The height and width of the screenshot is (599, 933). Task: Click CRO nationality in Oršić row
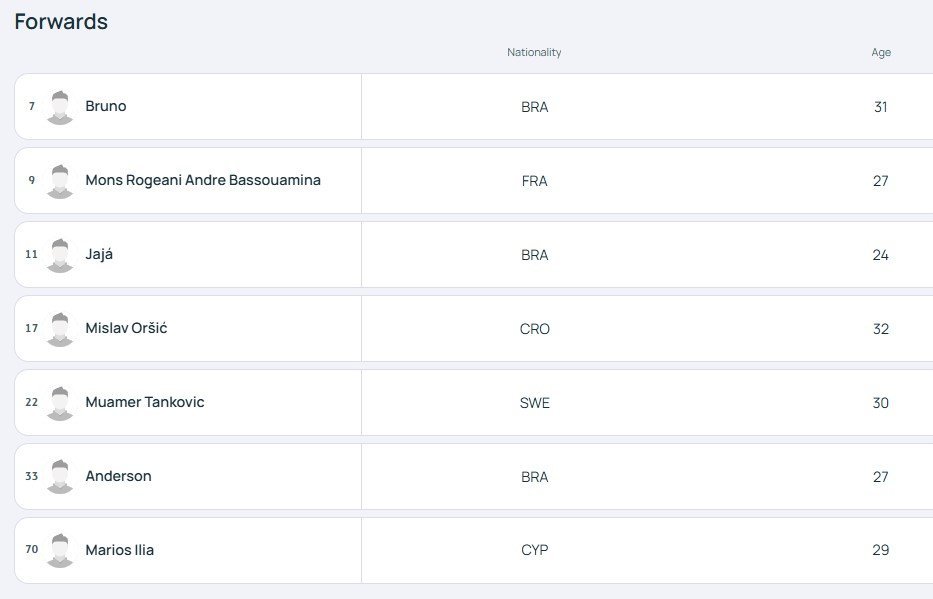[x=534, y=329]
